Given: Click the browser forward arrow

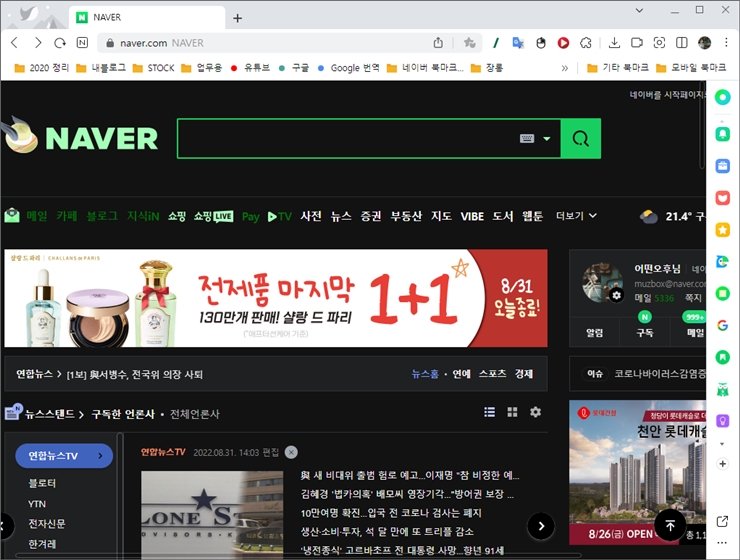Looking at the screenshot, I should pos(38,43).
